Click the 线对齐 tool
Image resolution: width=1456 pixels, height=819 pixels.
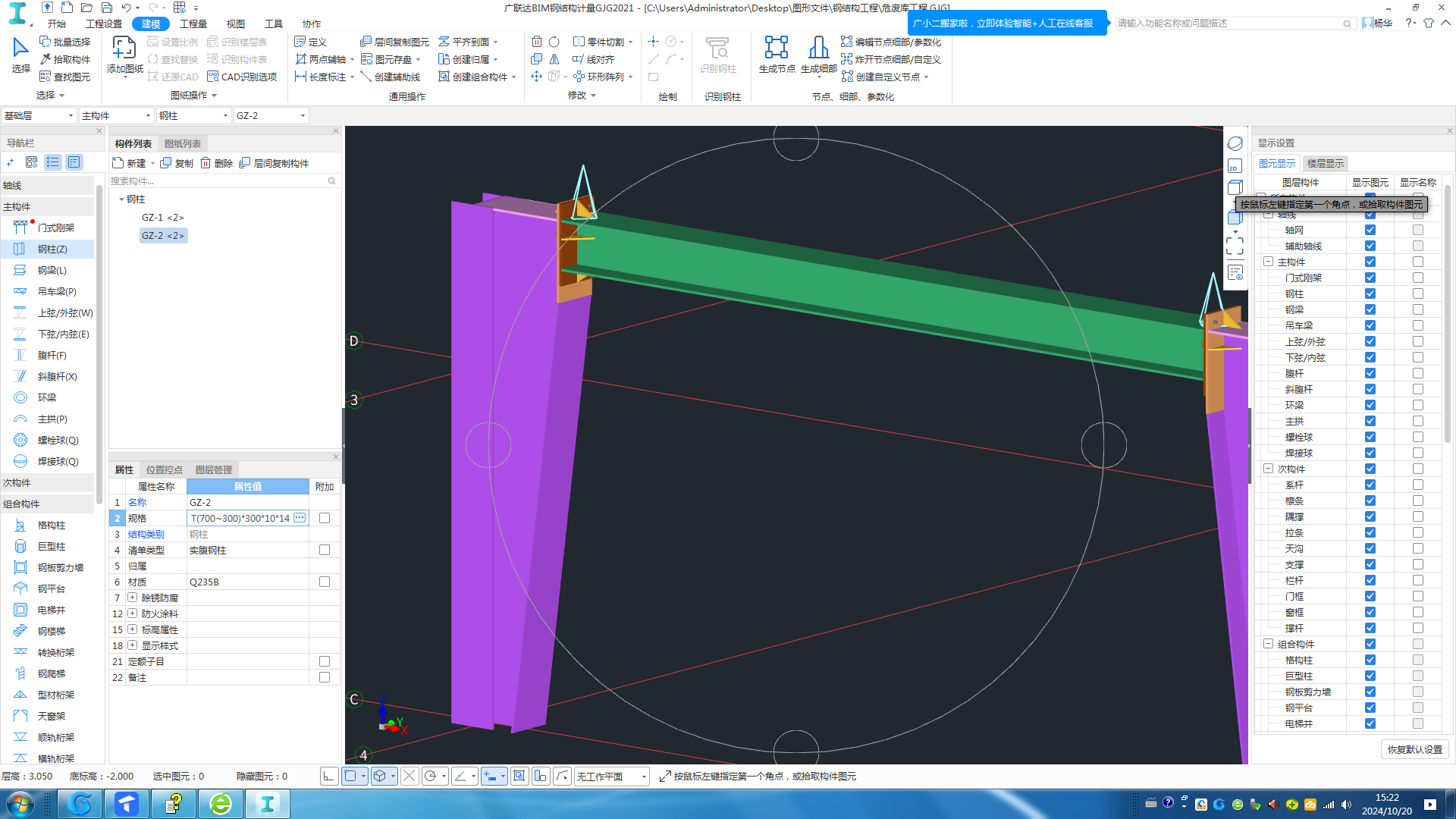[x=593, y=59]
